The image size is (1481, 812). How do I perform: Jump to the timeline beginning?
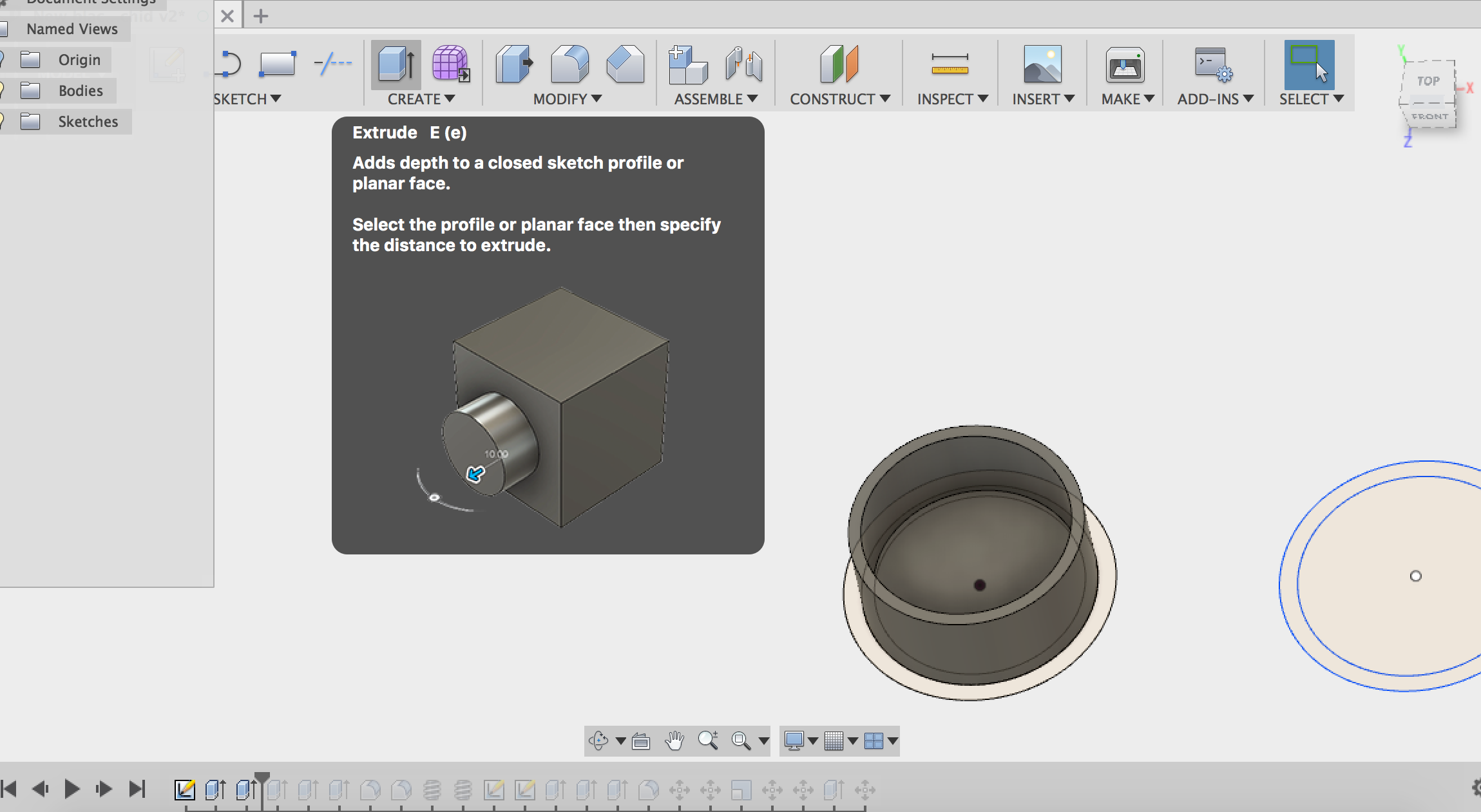(9, 789)
